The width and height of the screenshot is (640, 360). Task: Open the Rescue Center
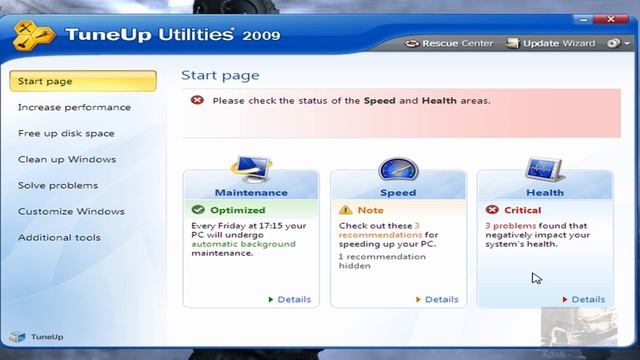tap(449, 43)
